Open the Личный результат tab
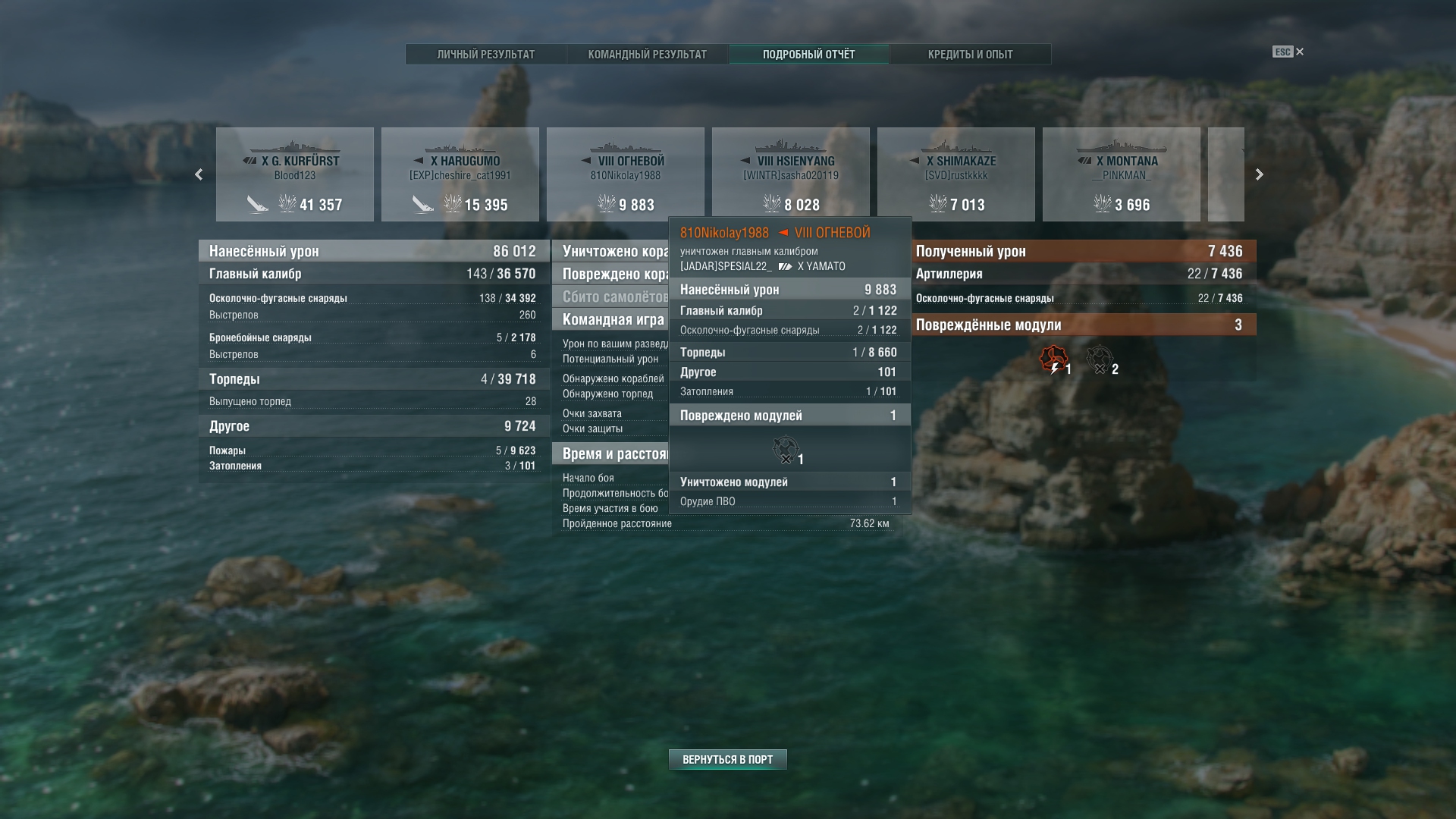Viewport: 1456px width, 819px height. 486,54
